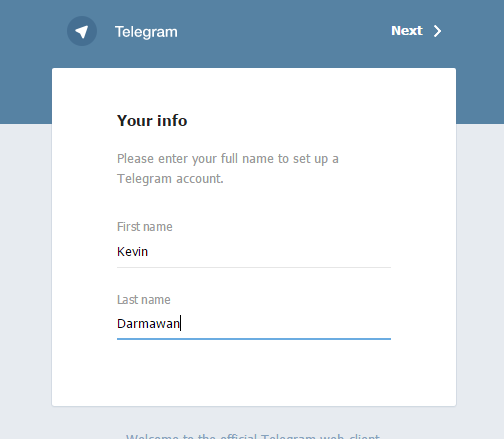Click blank white card area below Last name

click(x=254, y=373)
